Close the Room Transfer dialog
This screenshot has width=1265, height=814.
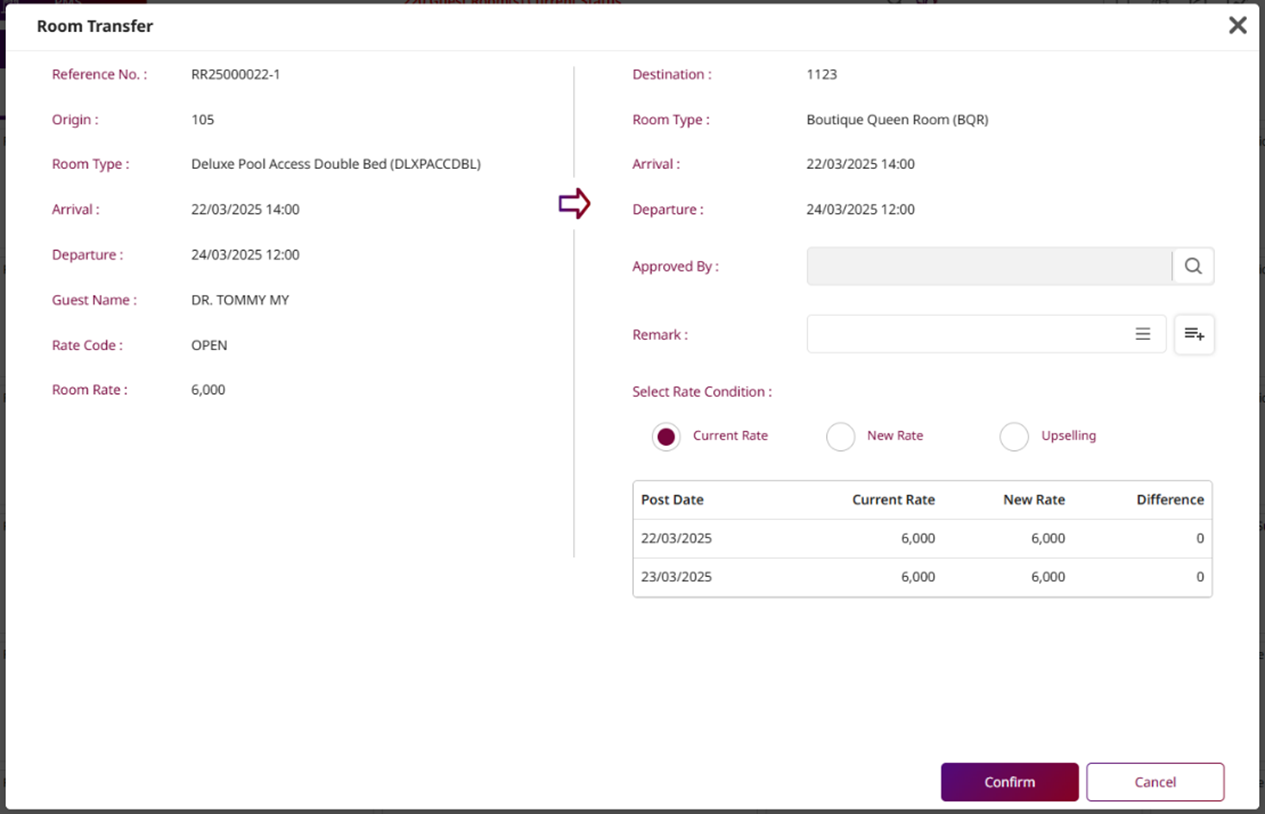(1237, 26)
